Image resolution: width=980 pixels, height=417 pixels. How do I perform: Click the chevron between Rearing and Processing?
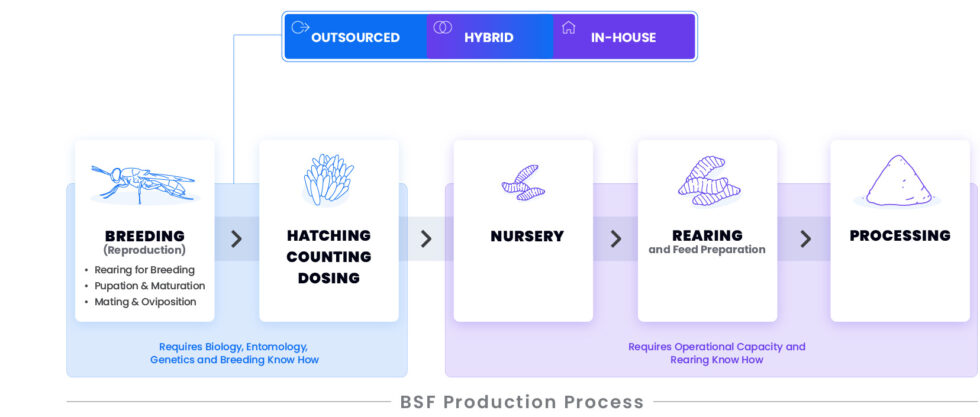pos(806,239)
